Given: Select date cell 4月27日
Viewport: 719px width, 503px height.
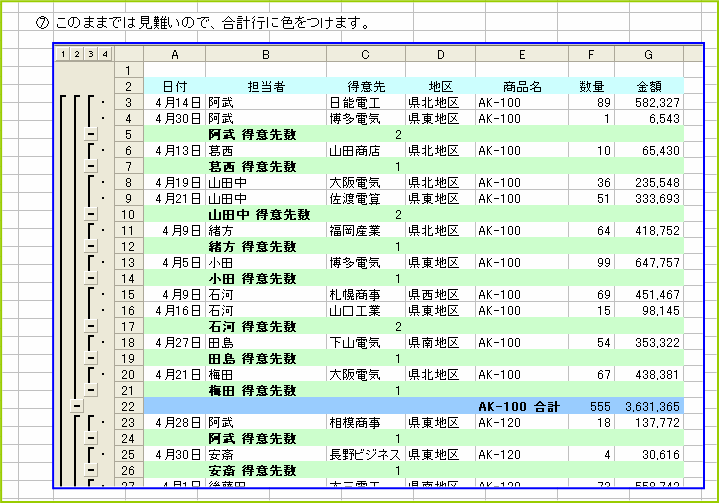Looking at the screenshot, I should pos(175,343).
